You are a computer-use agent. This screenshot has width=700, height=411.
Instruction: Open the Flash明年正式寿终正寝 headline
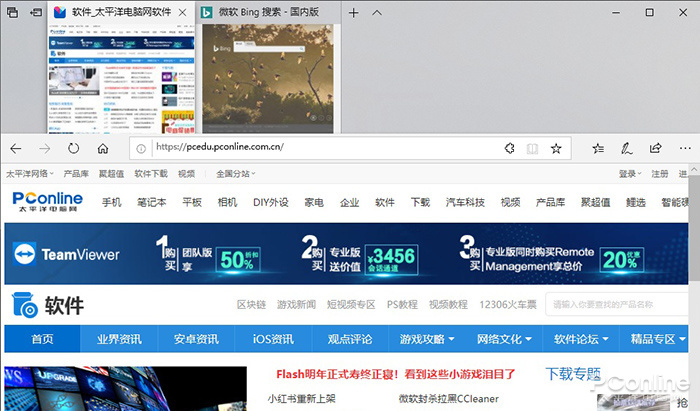[x=396, y=374]
